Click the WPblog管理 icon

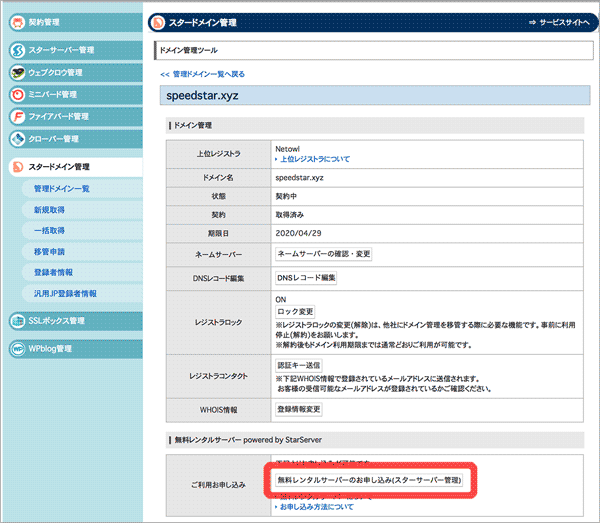[x=19, y=349]
